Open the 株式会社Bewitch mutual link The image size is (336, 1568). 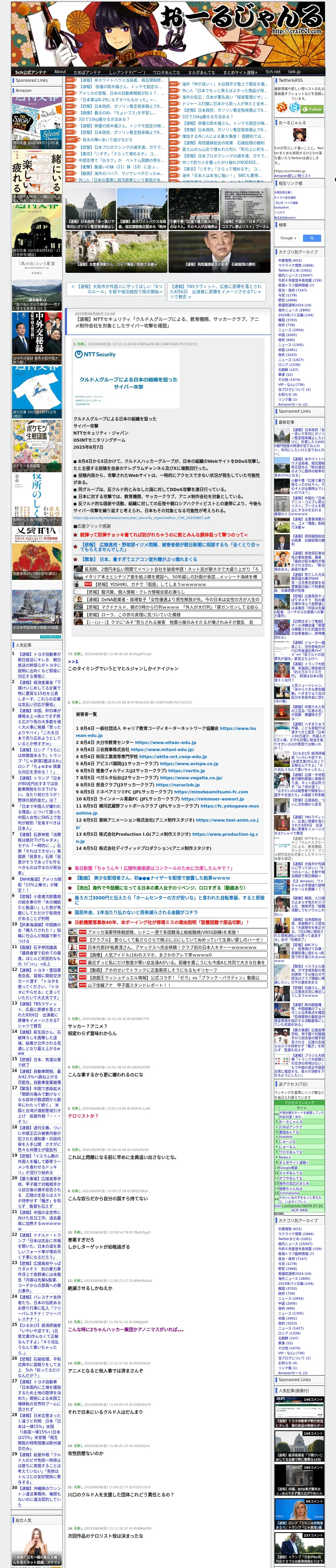point(285,217)
